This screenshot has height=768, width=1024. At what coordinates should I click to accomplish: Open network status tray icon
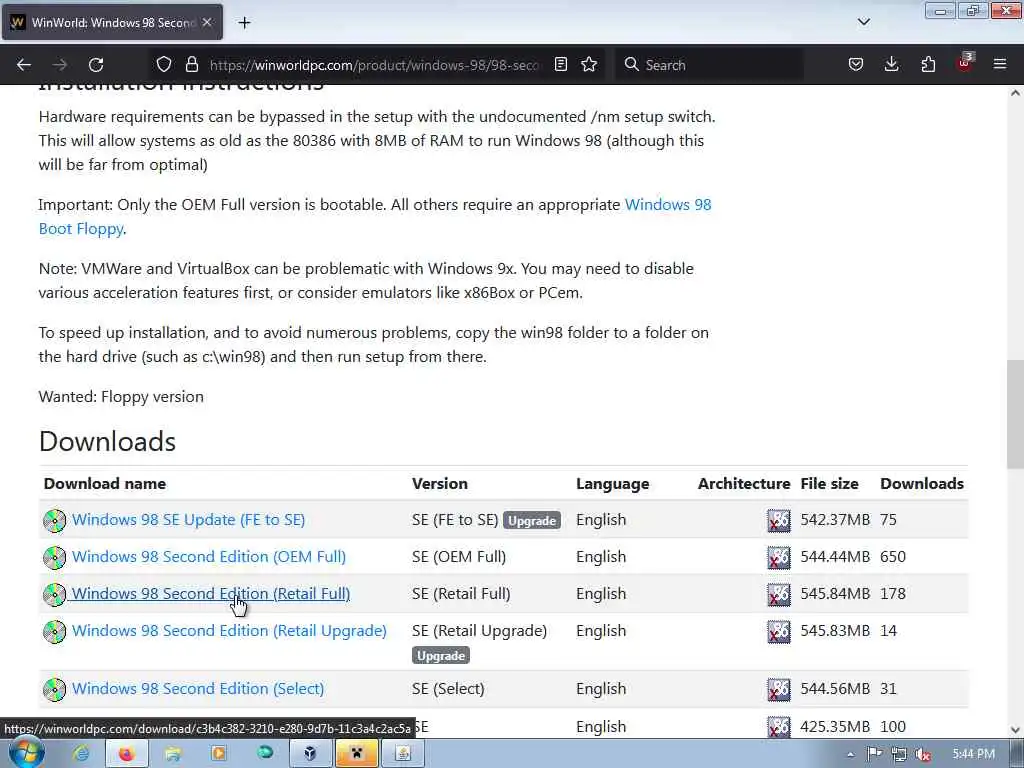[899, 754]
